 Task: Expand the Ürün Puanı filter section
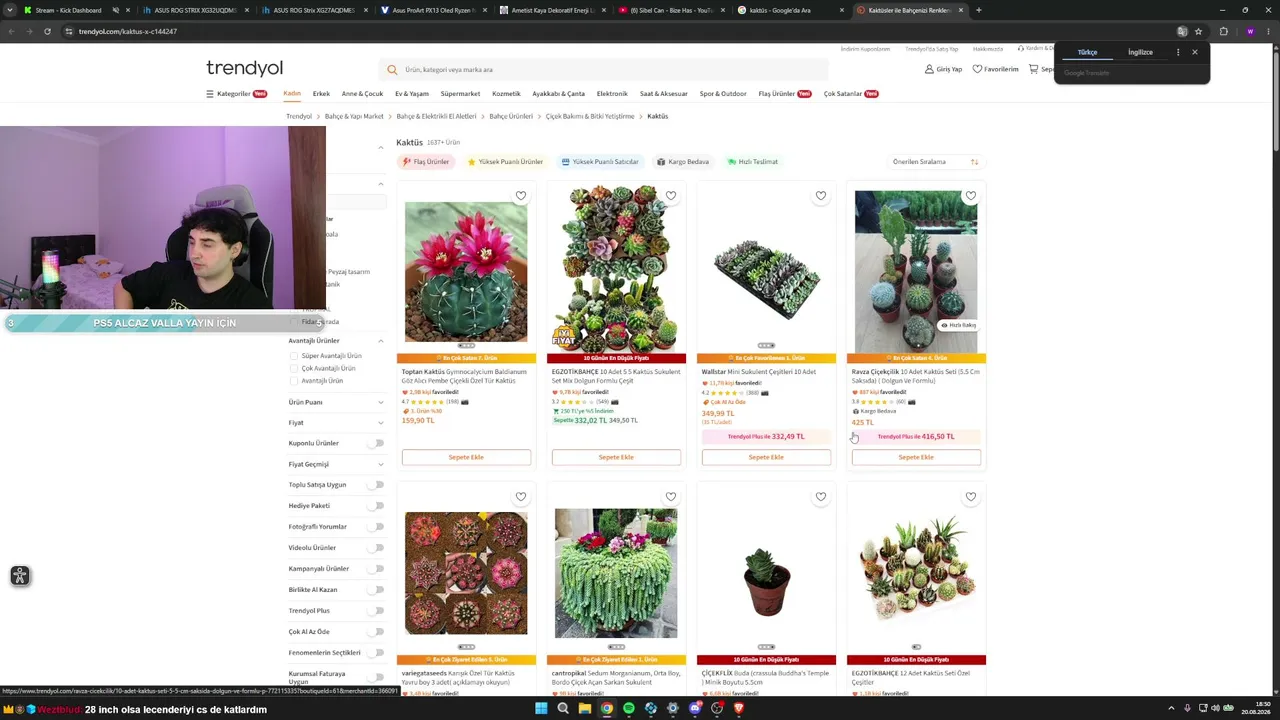(381, 403)
